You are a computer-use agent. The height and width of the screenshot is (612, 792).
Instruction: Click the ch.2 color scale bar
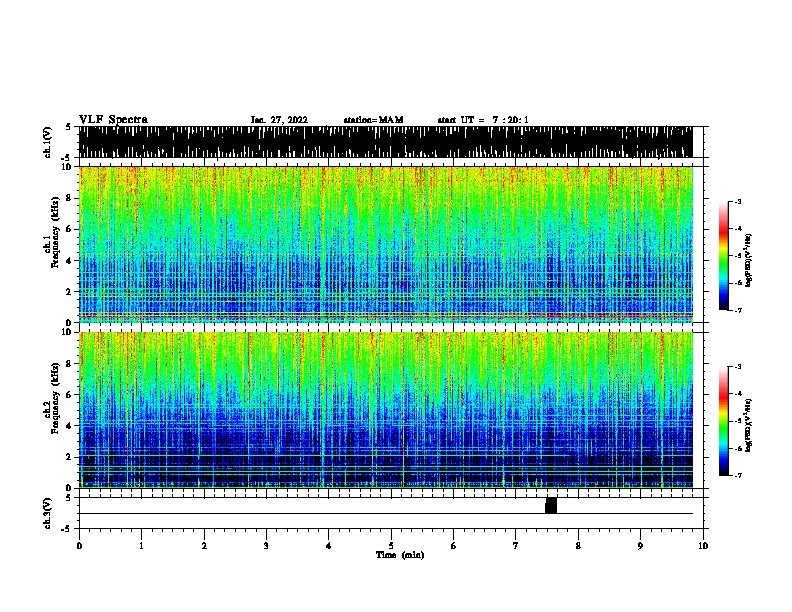724,421
